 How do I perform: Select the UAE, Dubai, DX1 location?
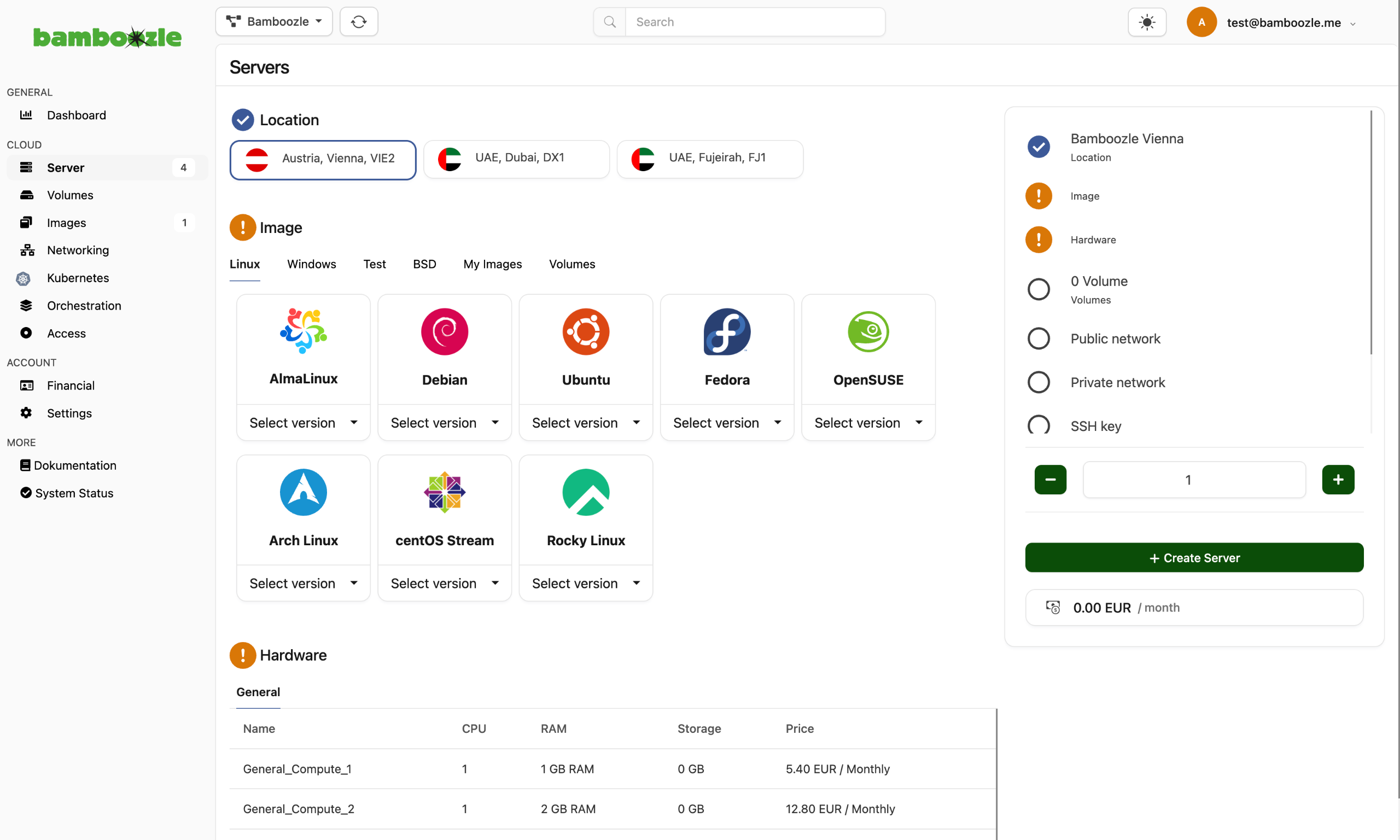pyautogui.click(x=516, y=158)
